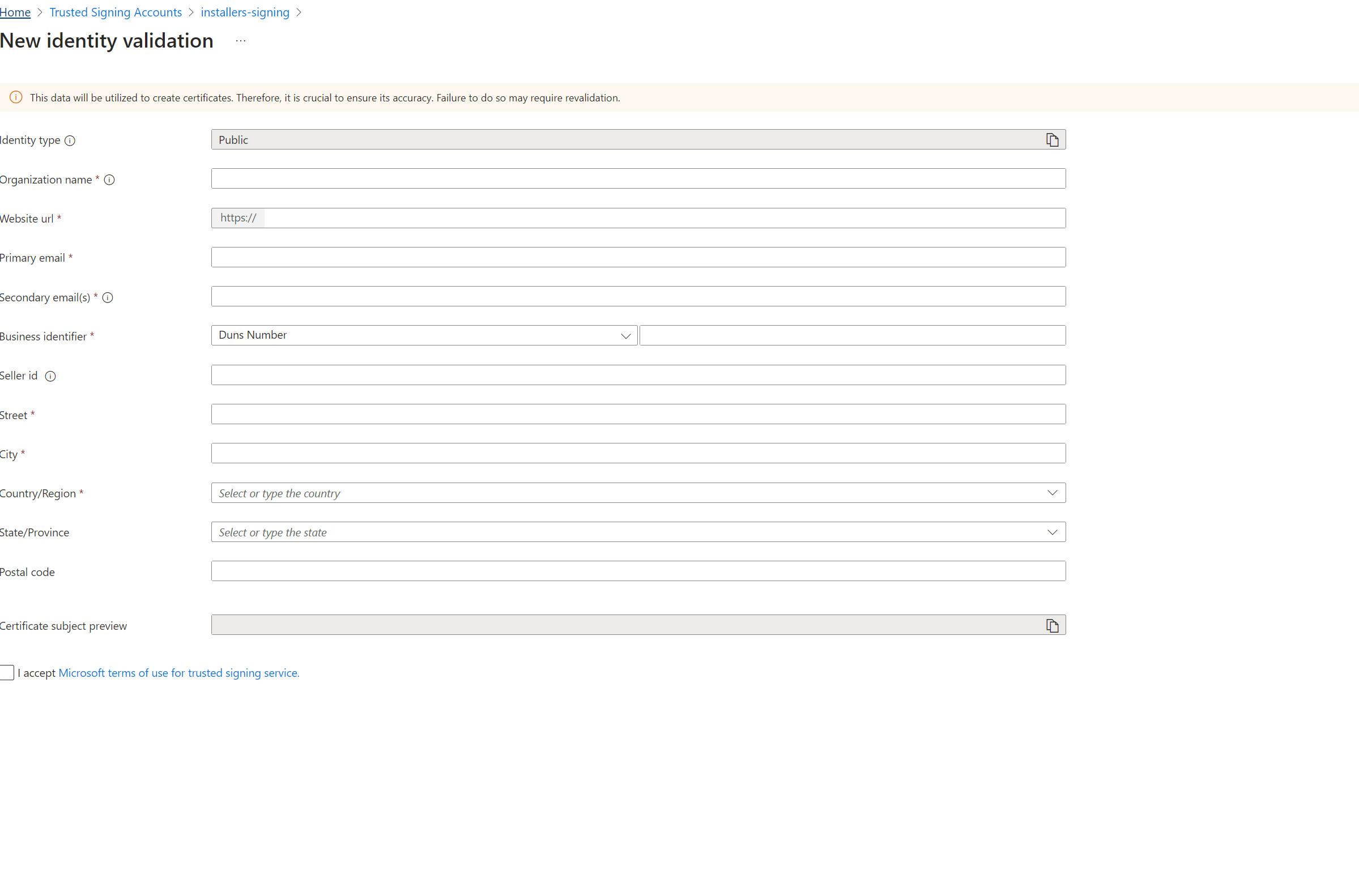1359x896 pixels.
Task: Open Microsoft terms of use link
Action: click(178, 673)
